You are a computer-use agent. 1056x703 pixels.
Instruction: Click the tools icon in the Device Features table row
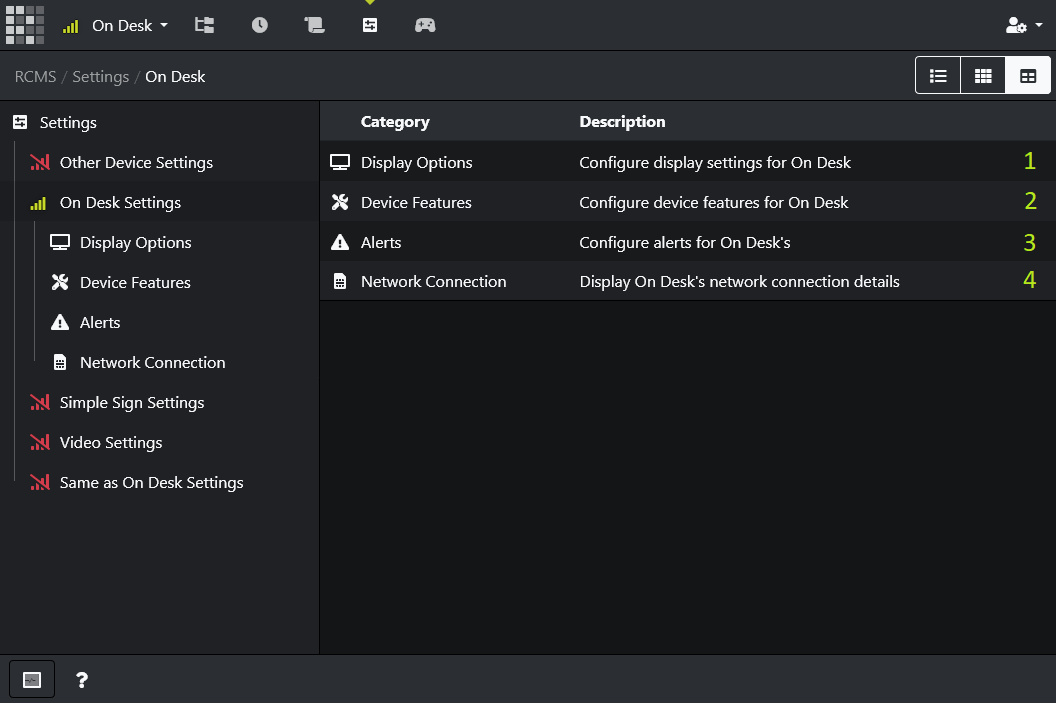[x=340, y=202]
